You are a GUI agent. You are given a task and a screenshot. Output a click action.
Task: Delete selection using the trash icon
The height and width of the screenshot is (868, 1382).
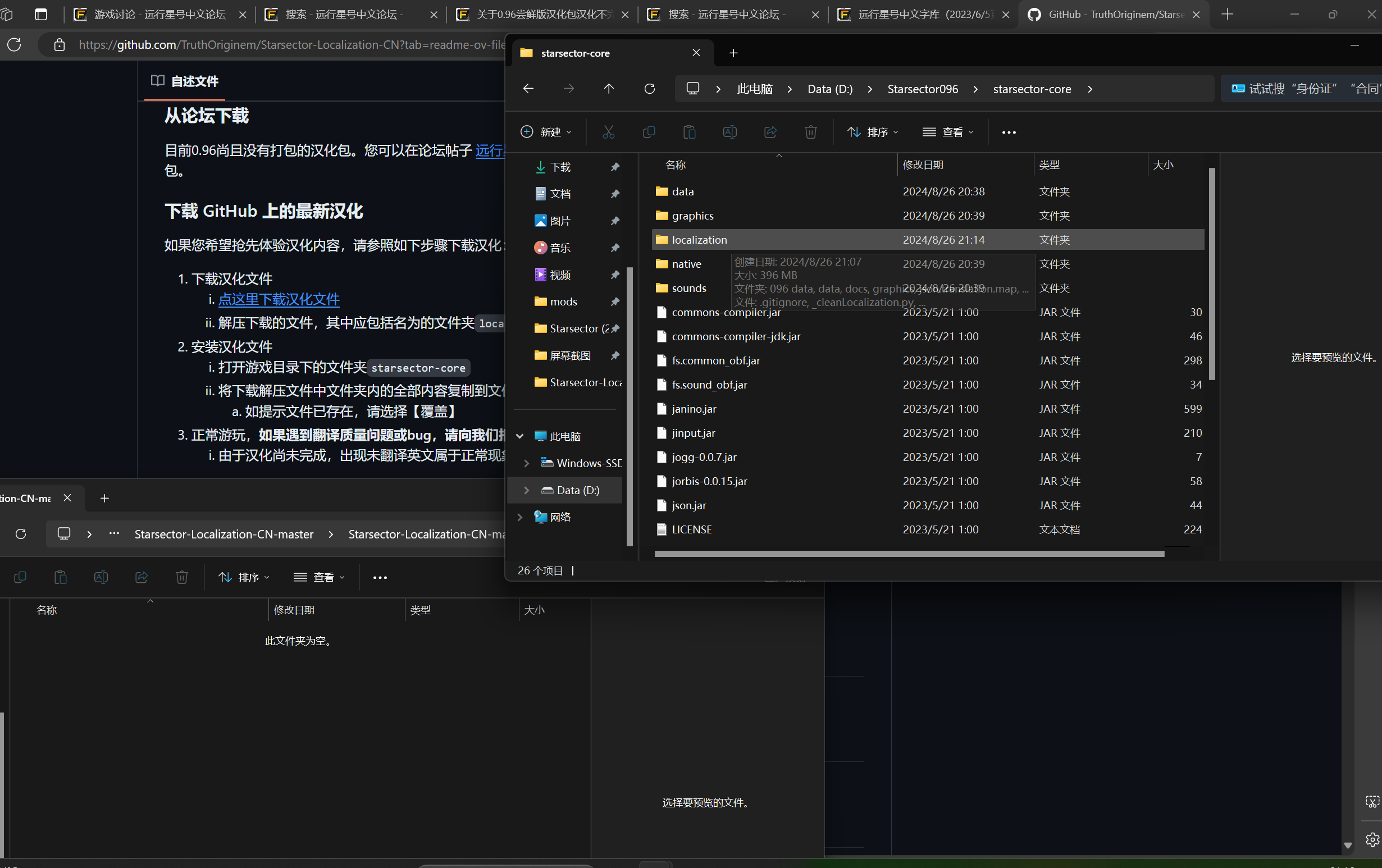click(x=810, y=132)
